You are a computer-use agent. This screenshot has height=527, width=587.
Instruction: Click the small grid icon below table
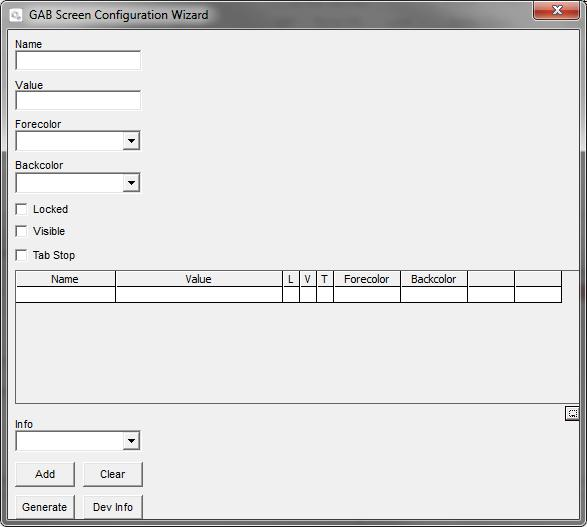(572, 414)
